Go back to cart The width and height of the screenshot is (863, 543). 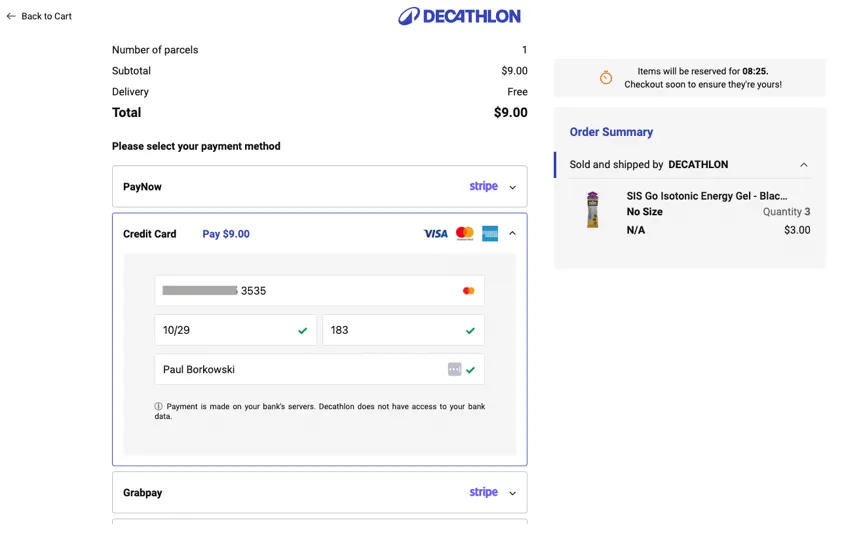pyautogui.click(x=46, y=16)
